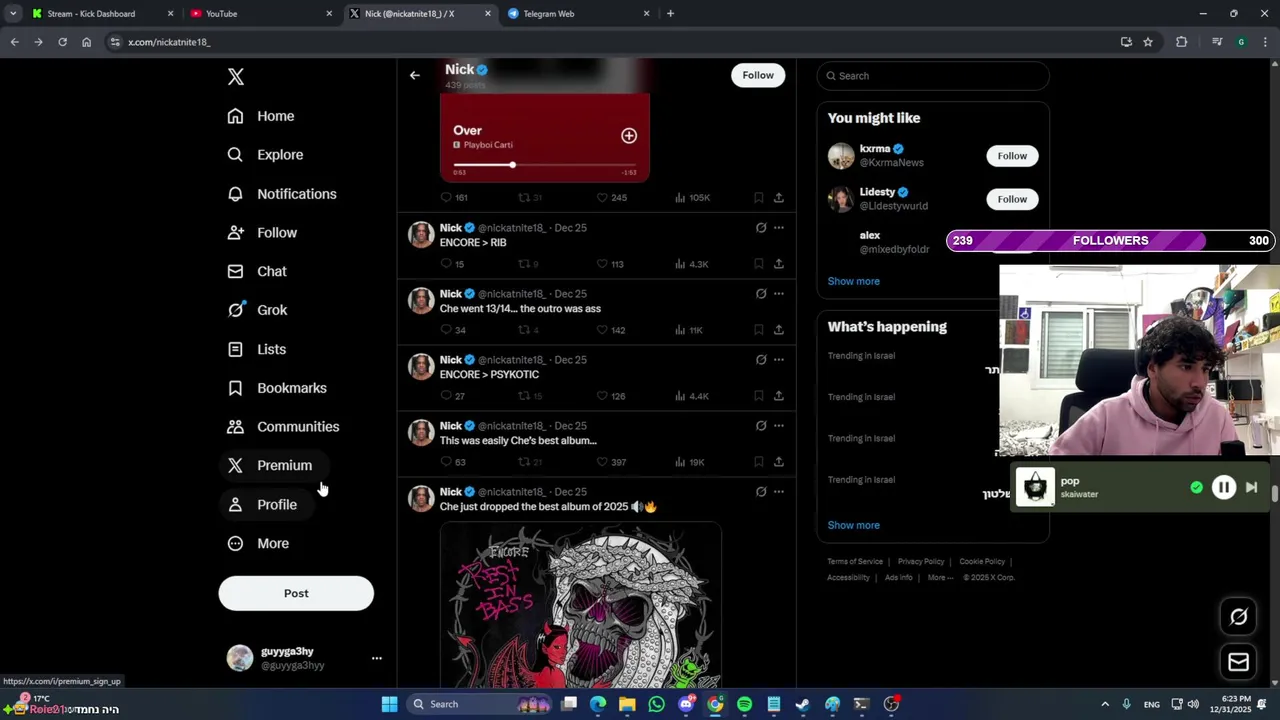The height and width of the screenshot is (720, 1280).
Task: Like "This was easily Che's best album" post
Action: click(x=610, y=462)
